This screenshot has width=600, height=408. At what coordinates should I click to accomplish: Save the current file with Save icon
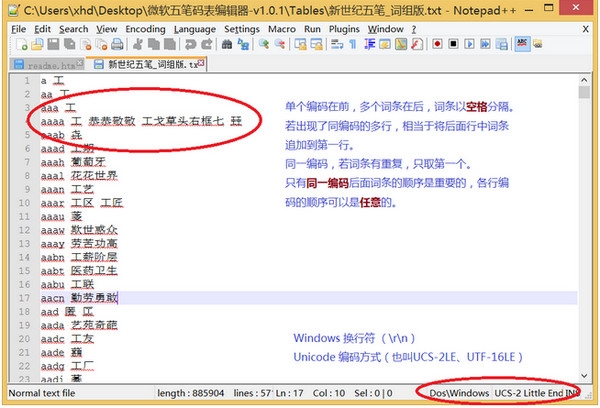coord(53,44)
